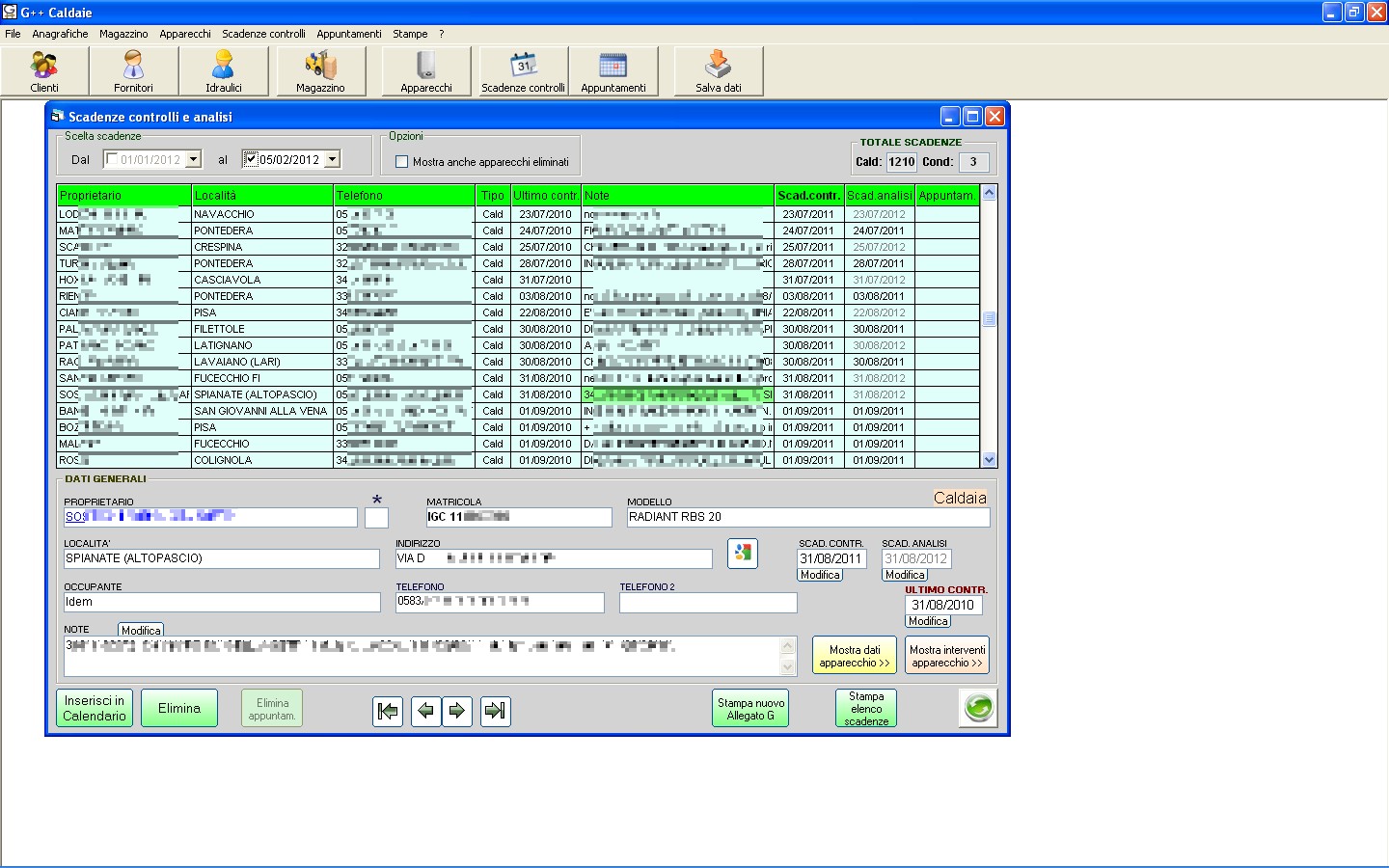Viewport: 1389px width, 868px height.
Task: Open the Fornitori section
Action: tap(133, 71)
